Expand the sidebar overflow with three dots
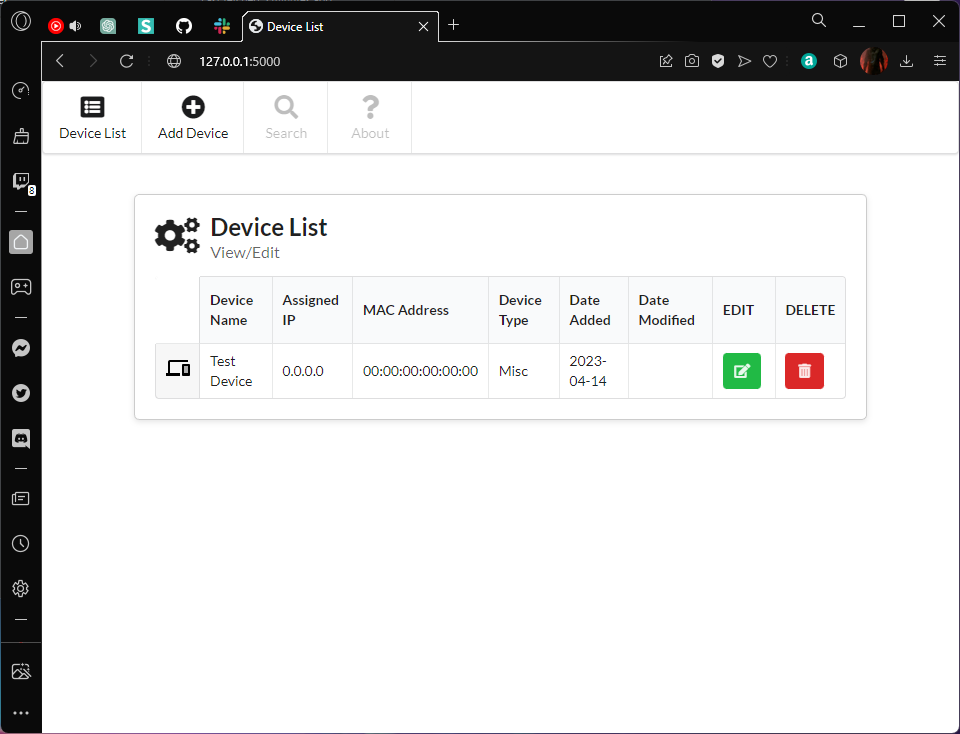 pos(21,712)
